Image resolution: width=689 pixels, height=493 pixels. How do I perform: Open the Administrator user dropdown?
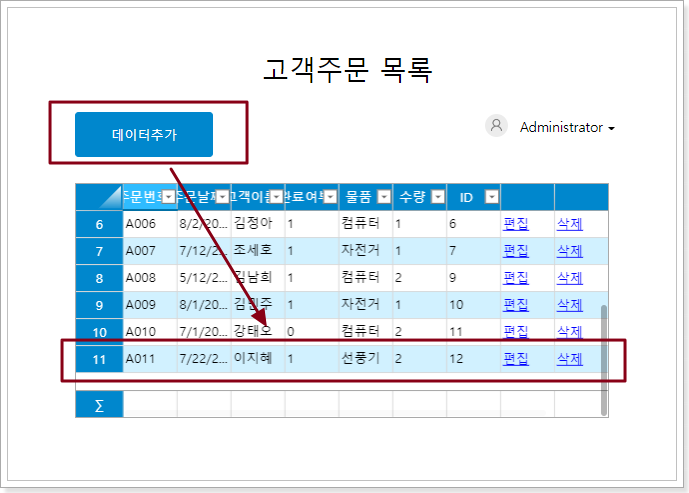(566, 128)
